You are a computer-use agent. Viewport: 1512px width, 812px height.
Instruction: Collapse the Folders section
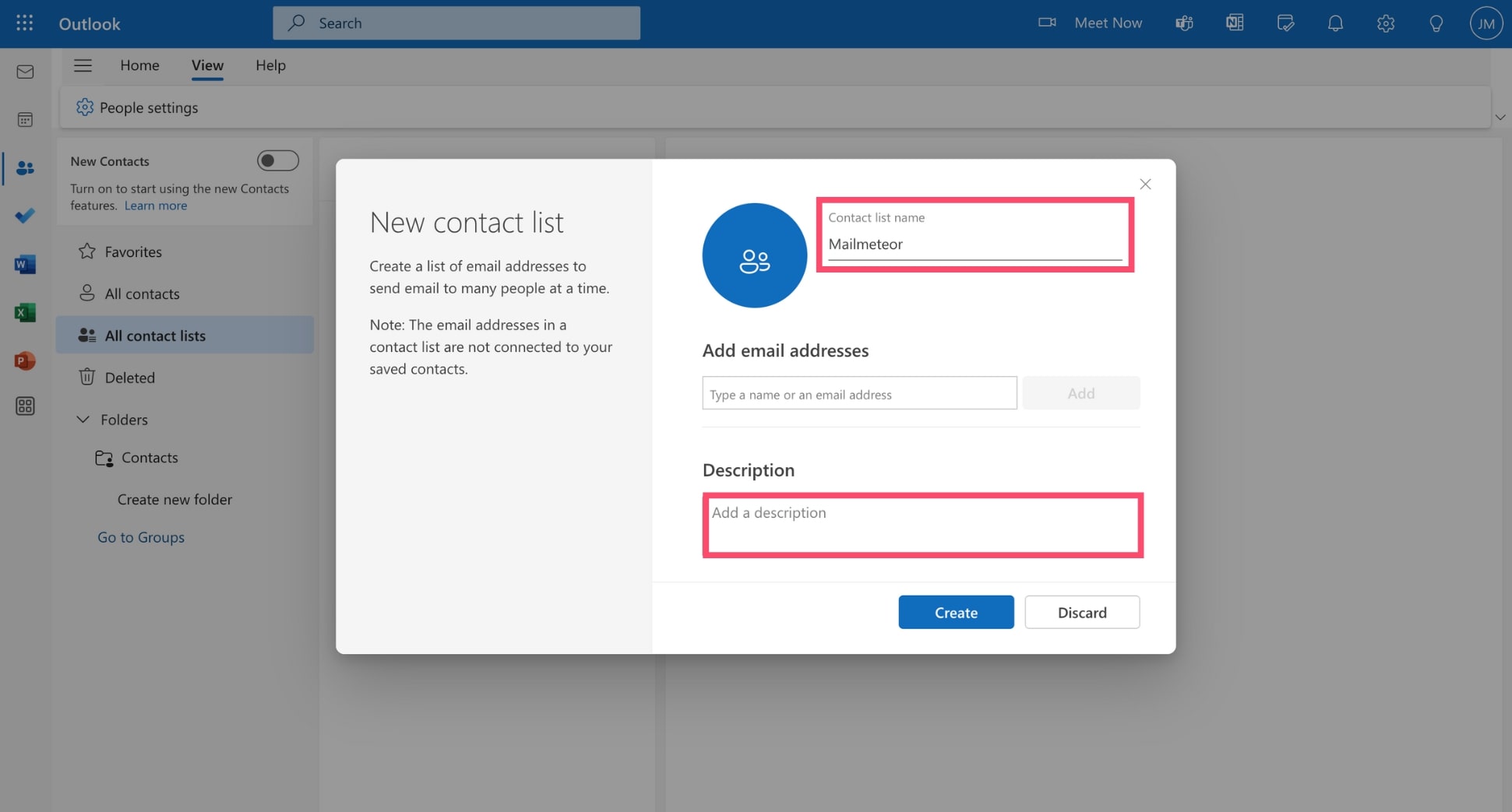point(83,419)
